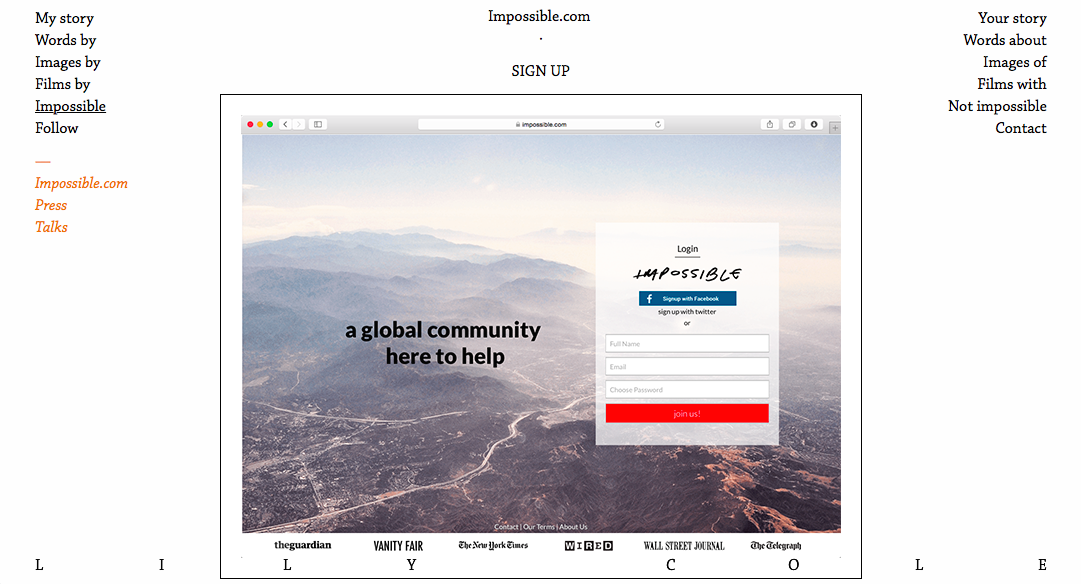Open My story in left menu
This screenshot has height=584, width=1081.
[64, 18]
